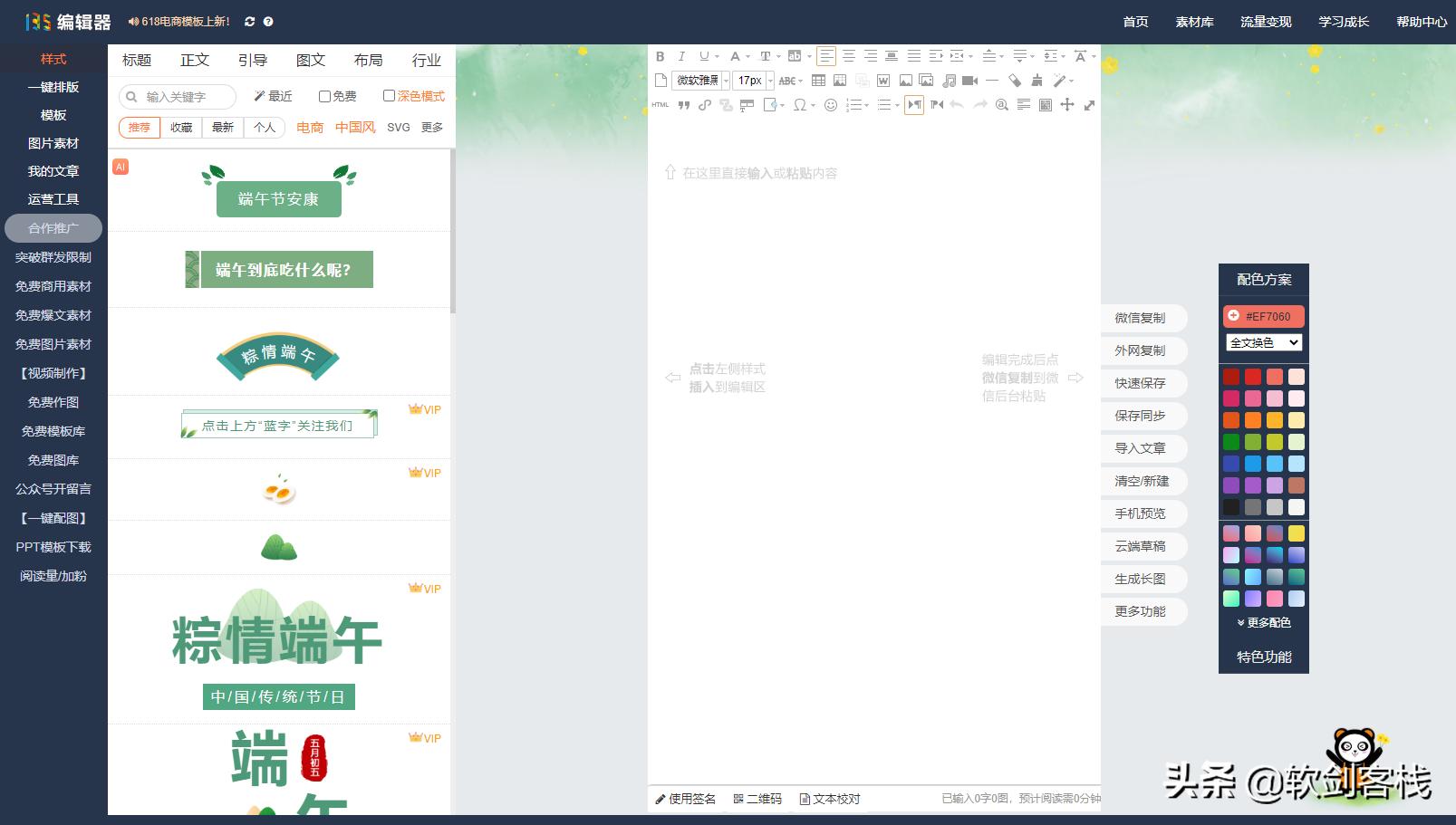1456x825 pixels.
Task: Apply bold formatting in the editor toolbar
Action: (x=660, y=57)
